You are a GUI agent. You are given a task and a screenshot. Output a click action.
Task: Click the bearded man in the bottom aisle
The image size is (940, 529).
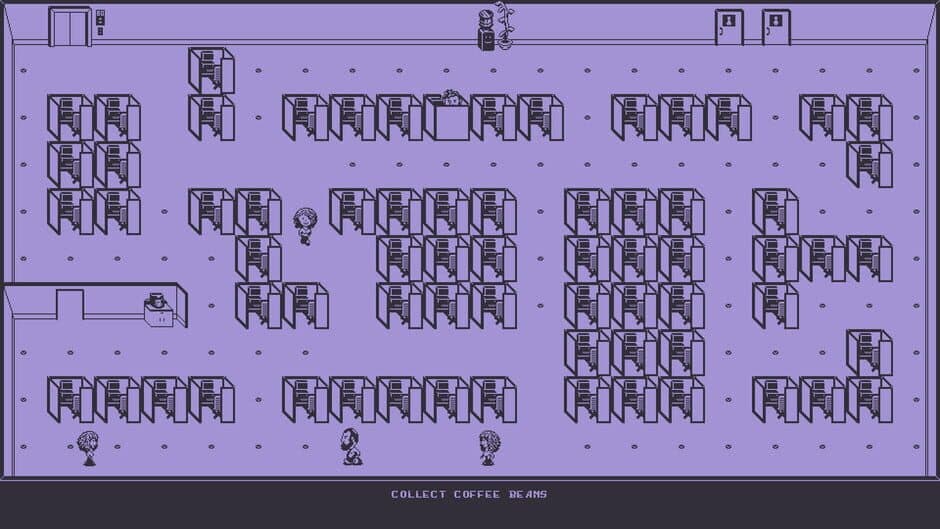(x=351, y=446)
